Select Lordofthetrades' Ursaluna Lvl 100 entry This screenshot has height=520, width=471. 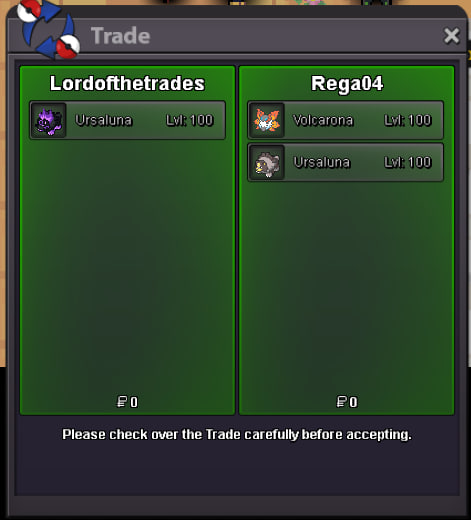point(127,120)
